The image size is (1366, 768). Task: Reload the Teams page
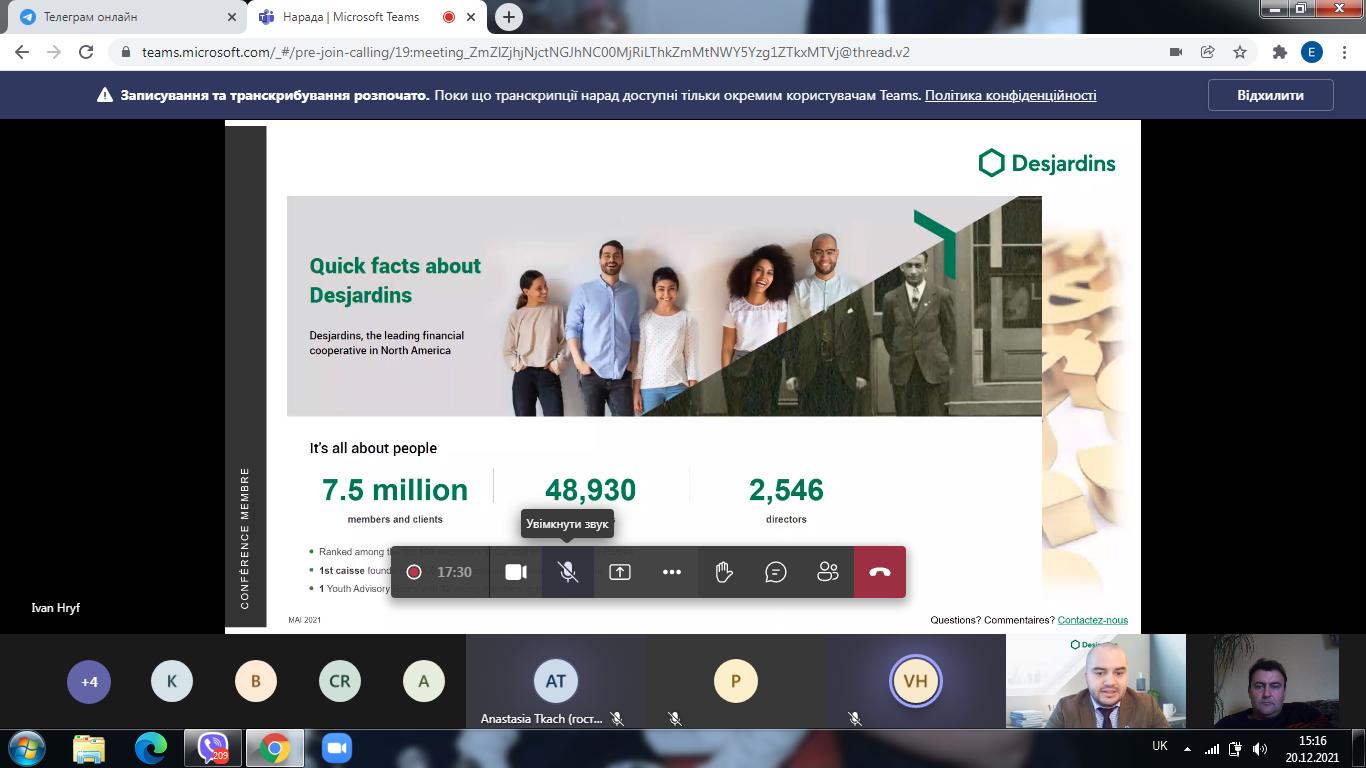click(x=86, y=52)
